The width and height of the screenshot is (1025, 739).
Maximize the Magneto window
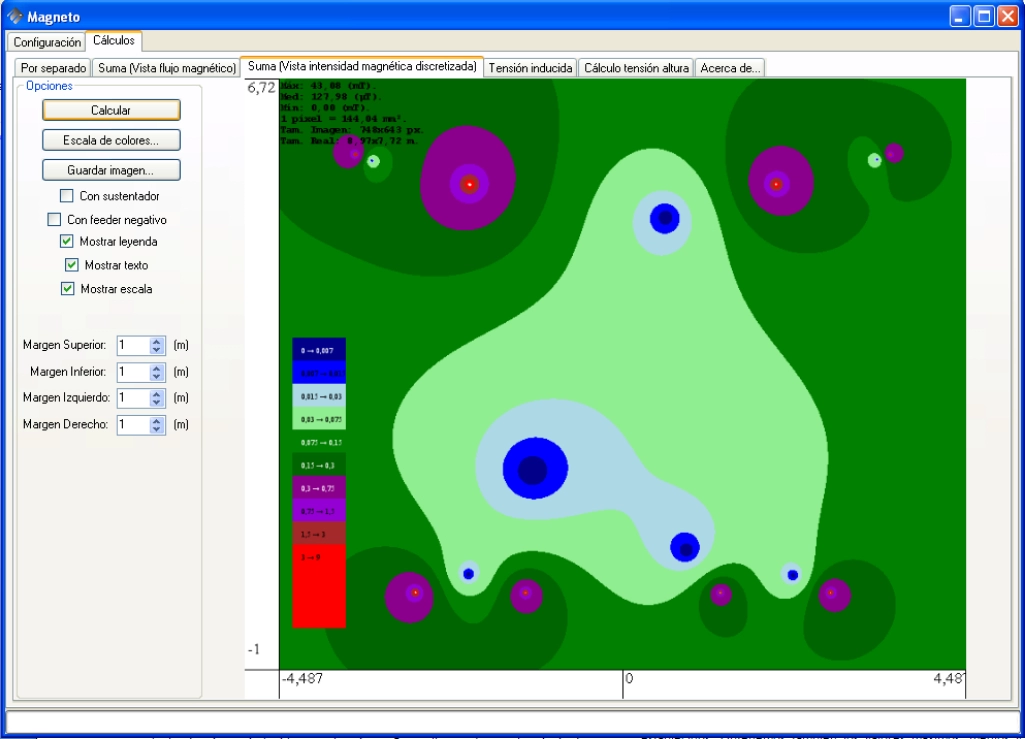pyautogui.click(x=983, y=17)
